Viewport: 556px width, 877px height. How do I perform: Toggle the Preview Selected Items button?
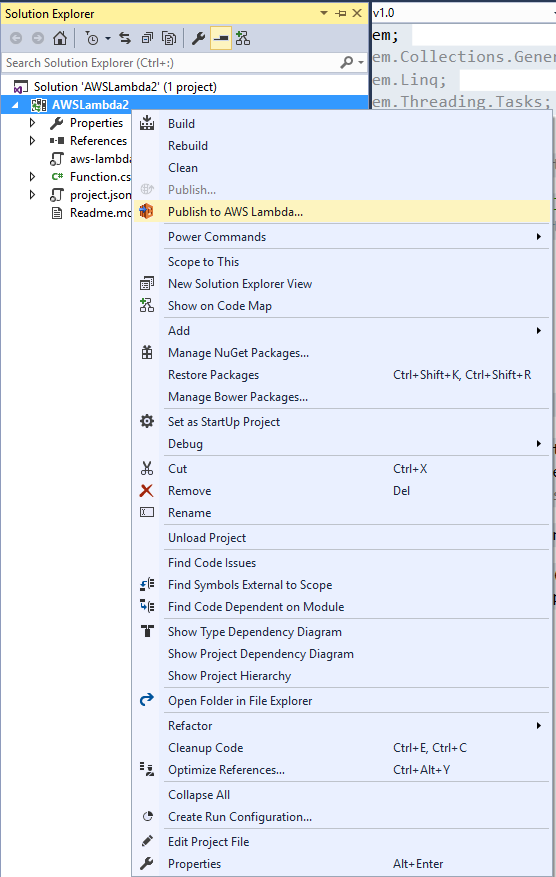(221, 38)
